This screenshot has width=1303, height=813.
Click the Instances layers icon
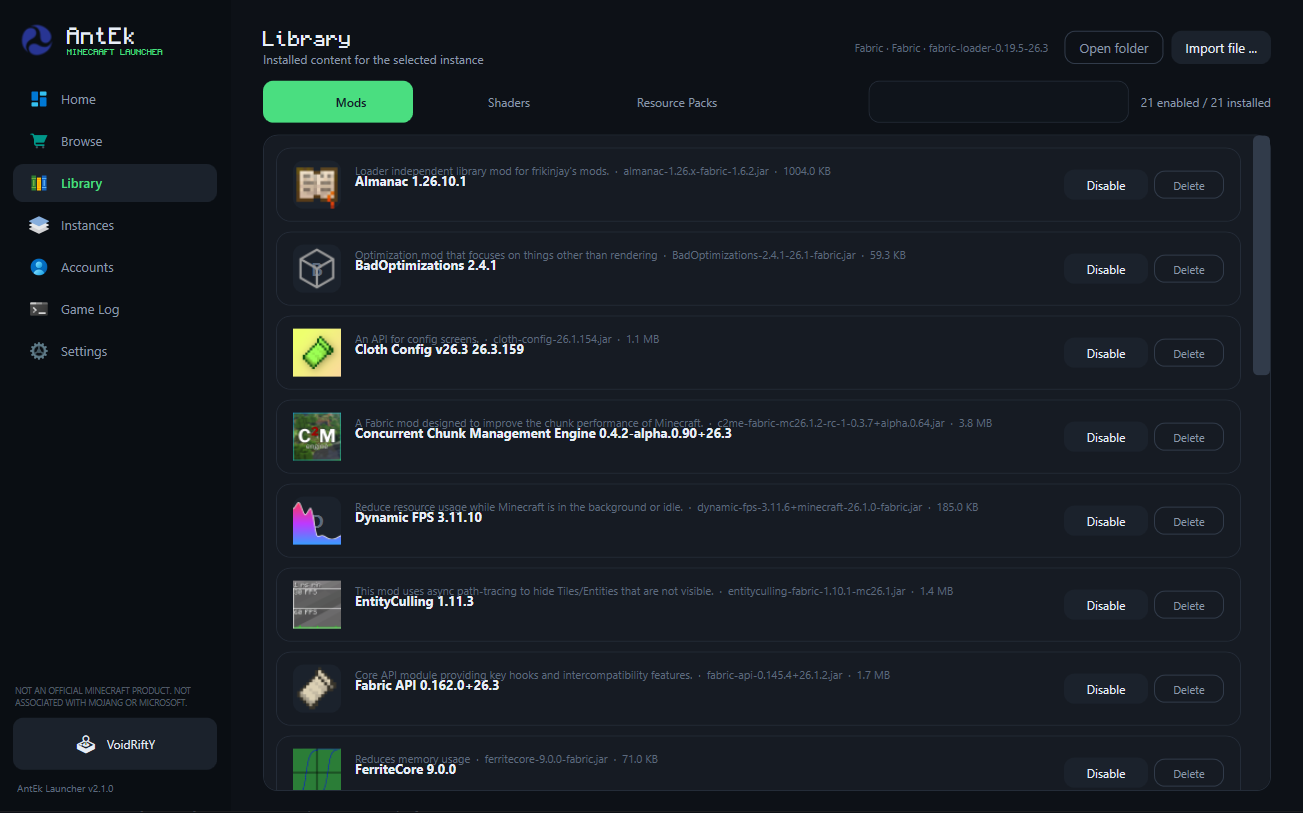(x=39, y=225)
